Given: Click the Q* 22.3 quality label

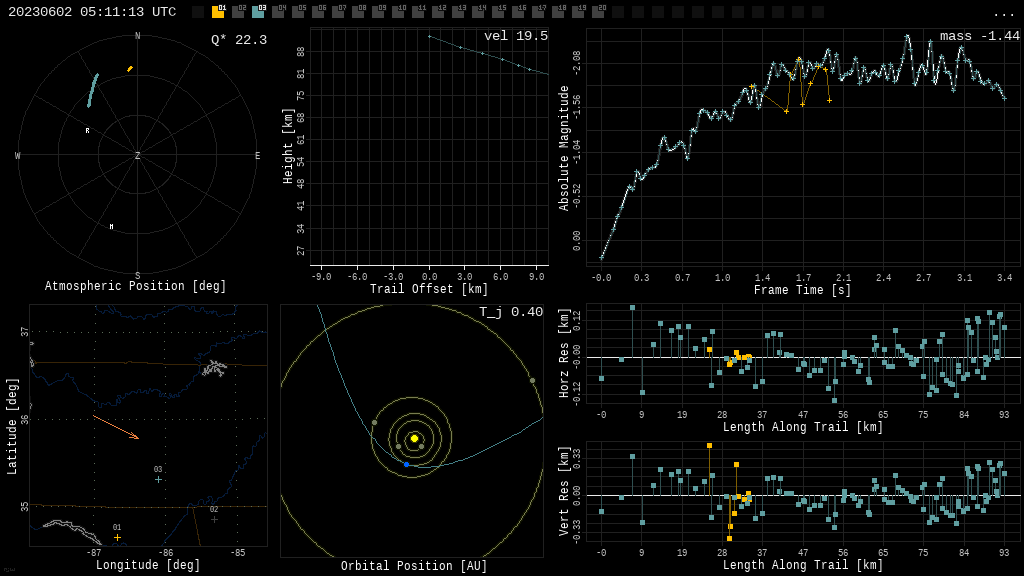Looking at the screenshot, I should [x=238, y=40].
